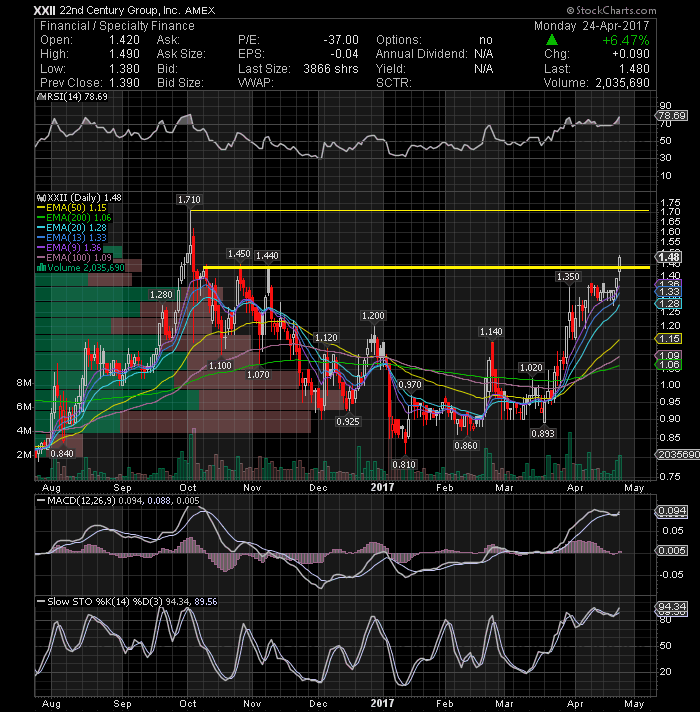700x712 pixels.
Task: Click the Chg value +0.090
Action: [631, 54]
